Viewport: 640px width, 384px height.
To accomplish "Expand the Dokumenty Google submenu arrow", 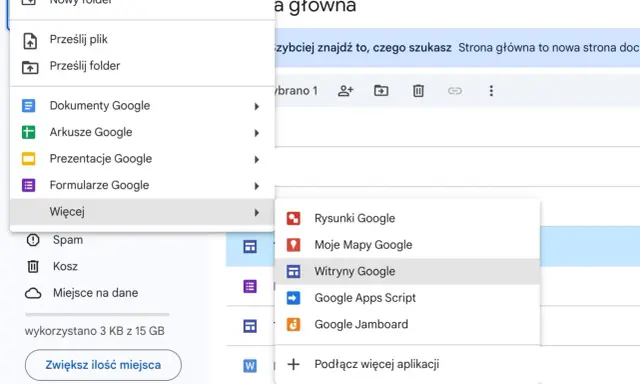I will [x=257, y=107].
